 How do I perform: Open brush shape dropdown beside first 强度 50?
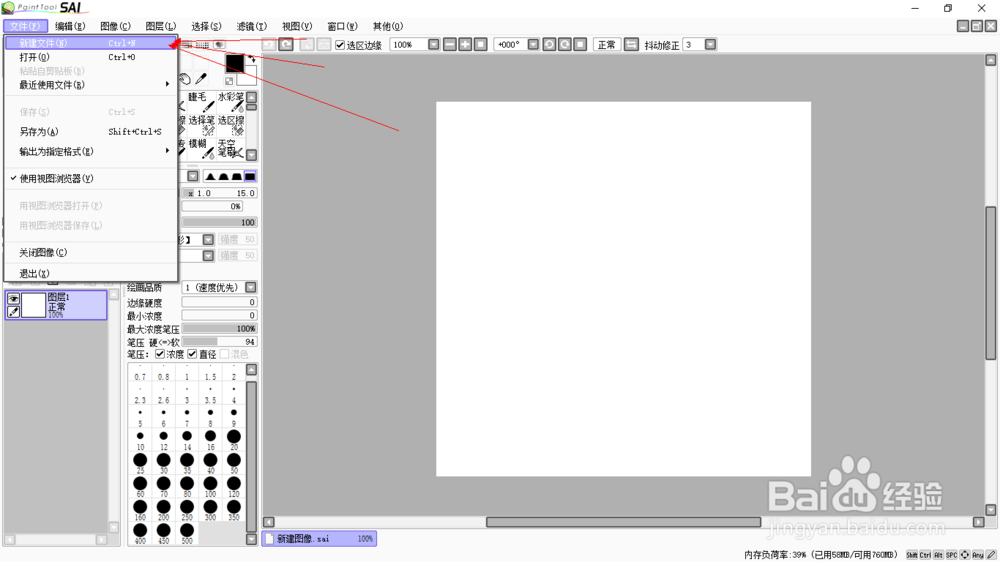(208, 239)
